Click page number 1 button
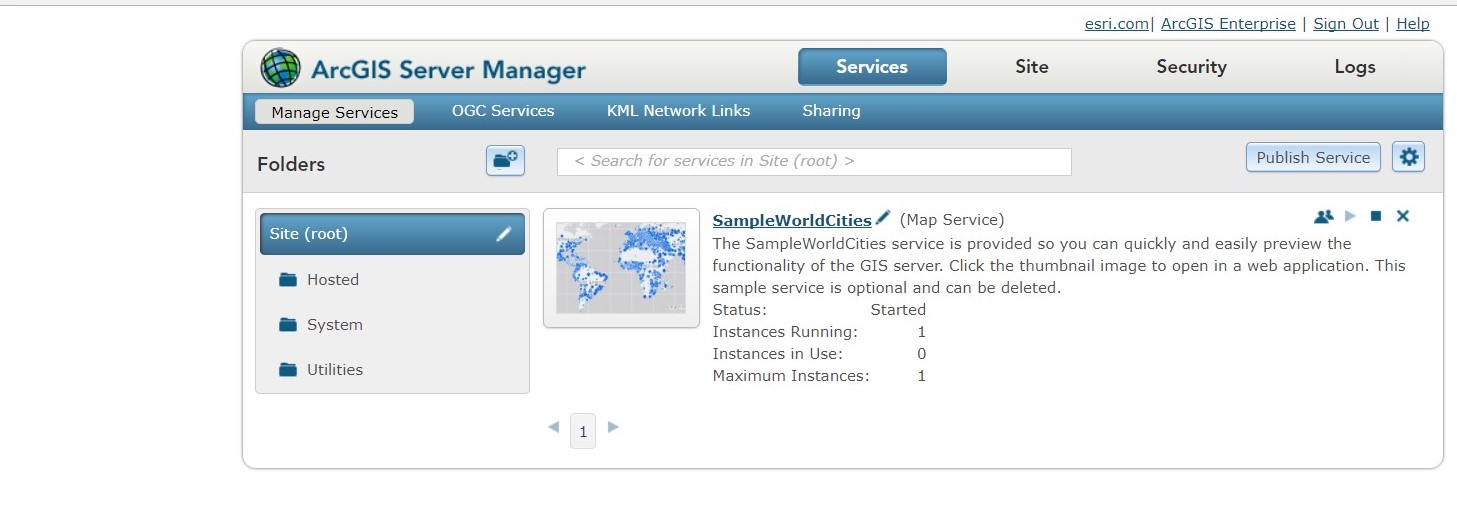The height and width of the screenshot is (531, 1457). coord(583,431)
